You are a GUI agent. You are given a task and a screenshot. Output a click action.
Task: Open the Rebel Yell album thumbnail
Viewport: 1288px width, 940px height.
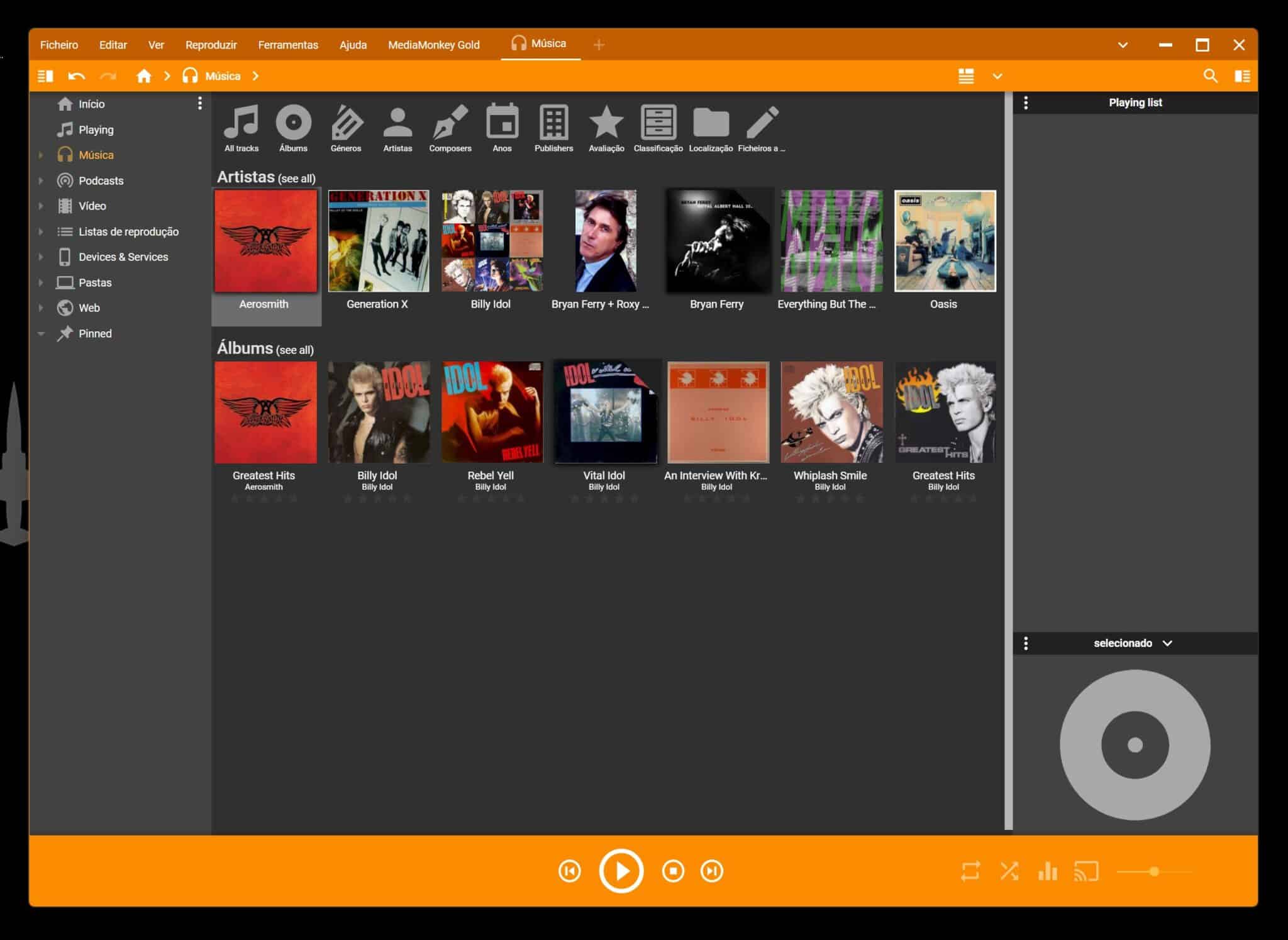coord(493,412)
